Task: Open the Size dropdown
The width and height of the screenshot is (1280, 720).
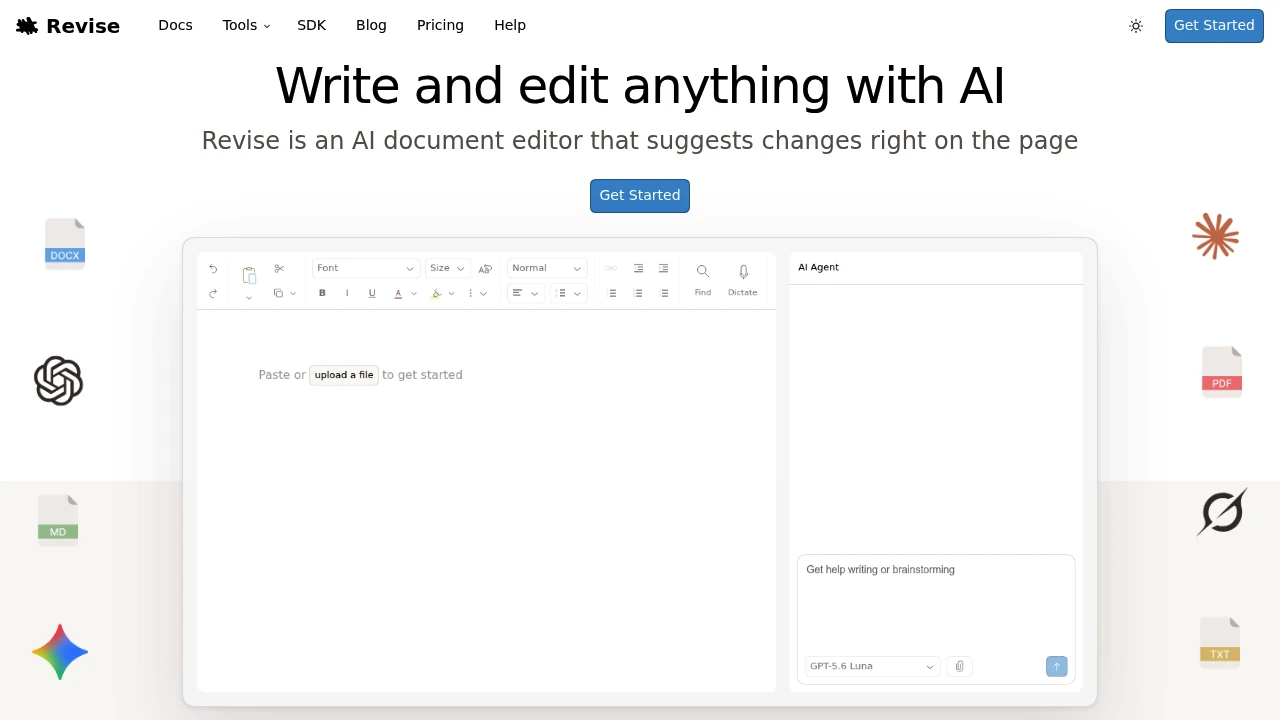Action: coord(447,268)
